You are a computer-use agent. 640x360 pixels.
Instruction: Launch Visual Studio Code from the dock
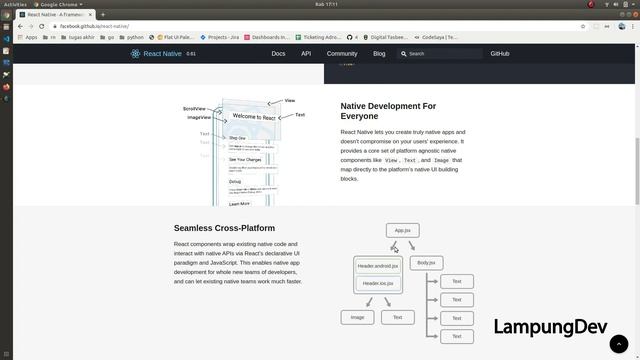pos(6,39)
